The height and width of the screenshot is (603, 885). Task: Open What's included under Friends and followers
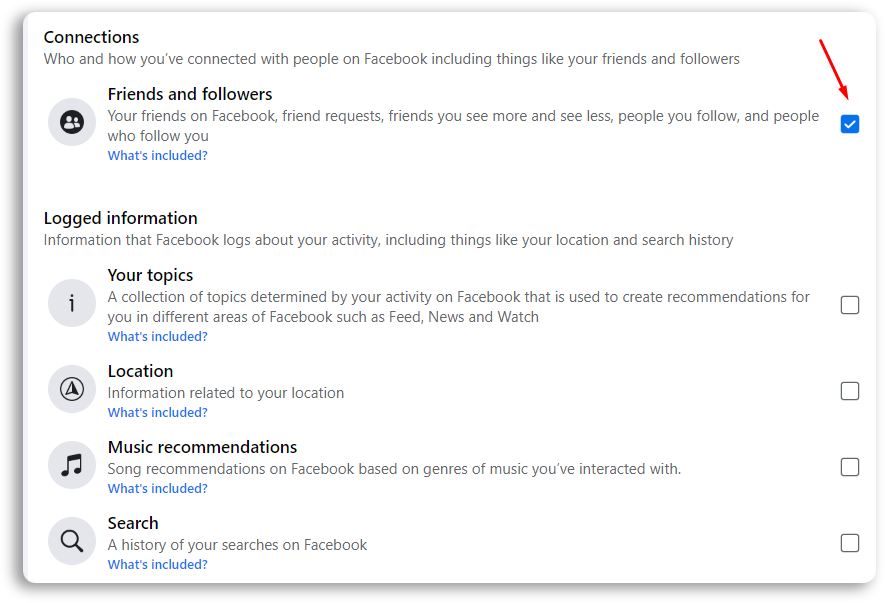[157, 156]
